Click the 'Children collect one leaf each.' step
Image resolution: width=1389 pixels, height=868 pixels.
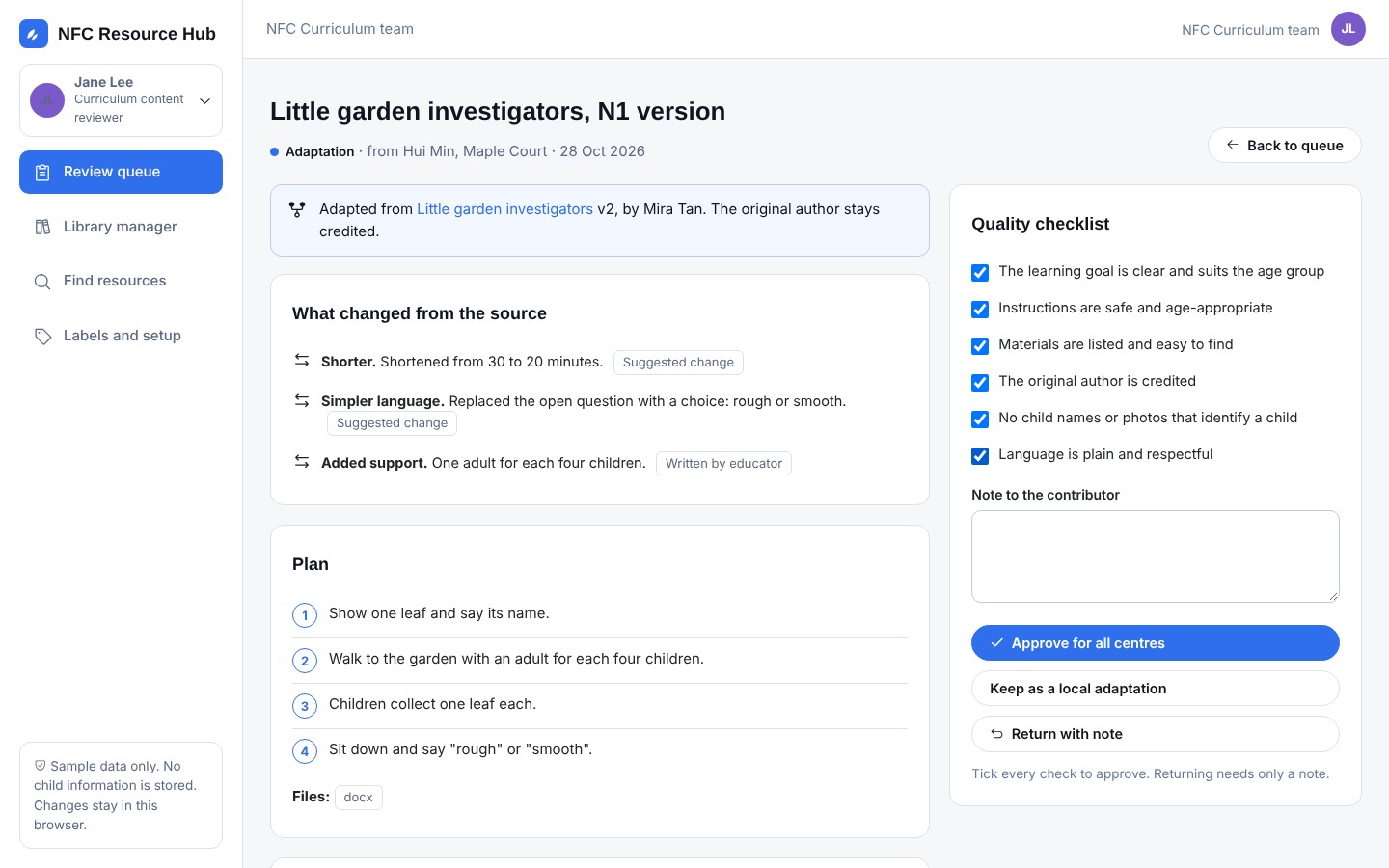coord(432,704)
